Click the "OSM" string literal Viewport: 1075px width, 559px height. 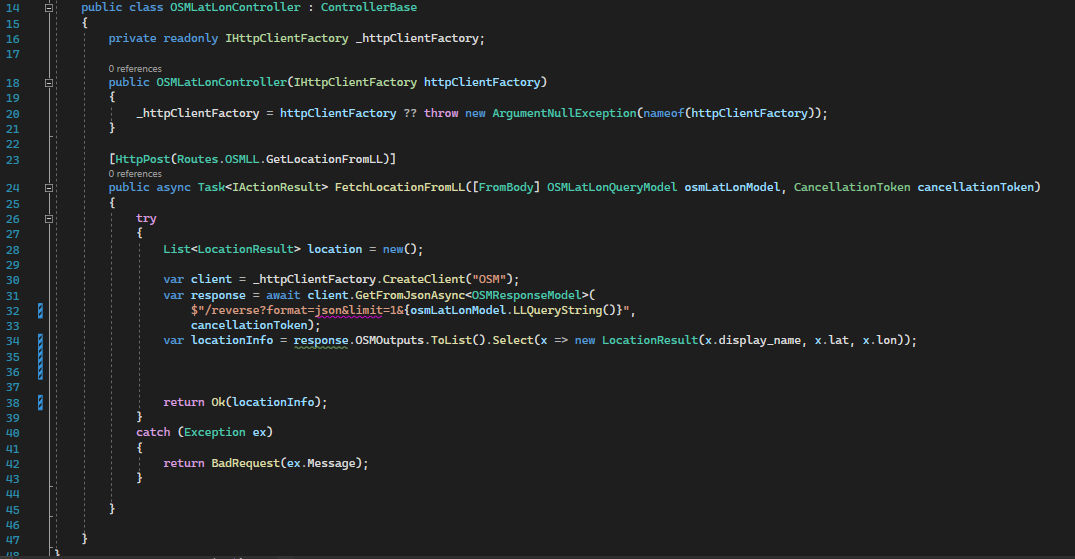tap(489, 279)
